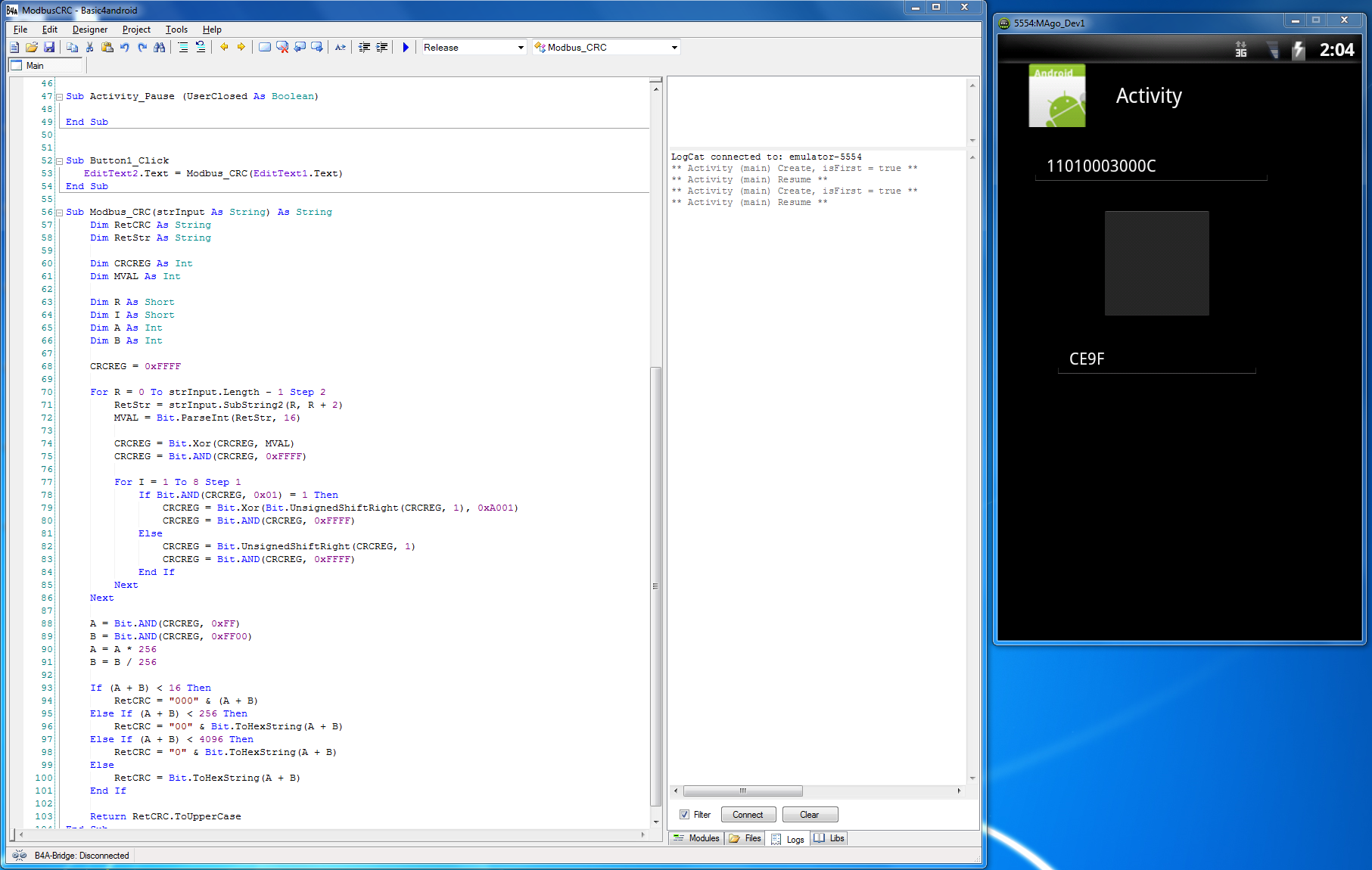Clear the log output
1372x870 pixels.
pos(810,815)
